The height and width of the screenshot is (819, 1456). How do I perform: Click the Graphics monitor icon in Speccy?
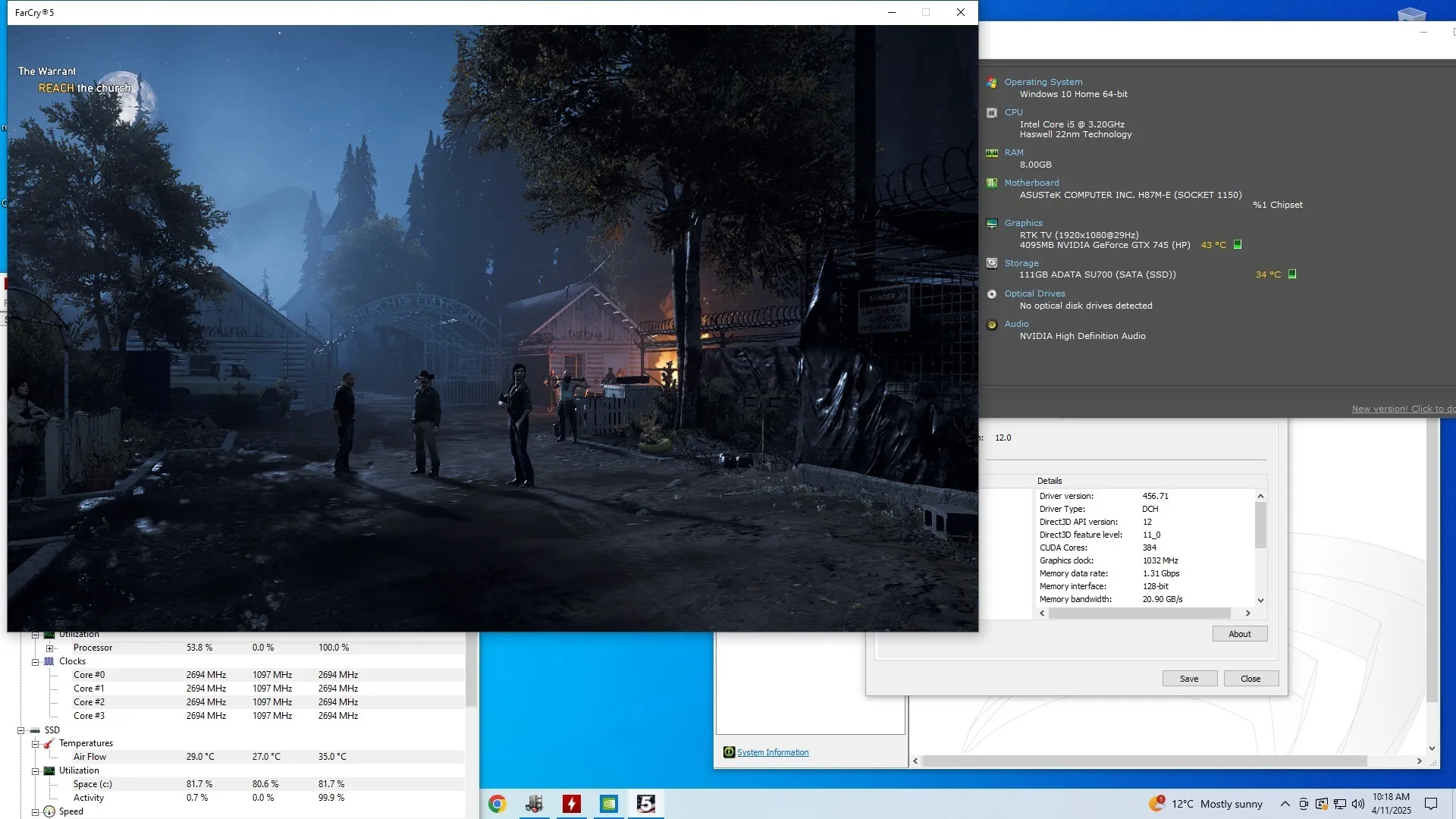pyautogui.click(x=992, y=224)
